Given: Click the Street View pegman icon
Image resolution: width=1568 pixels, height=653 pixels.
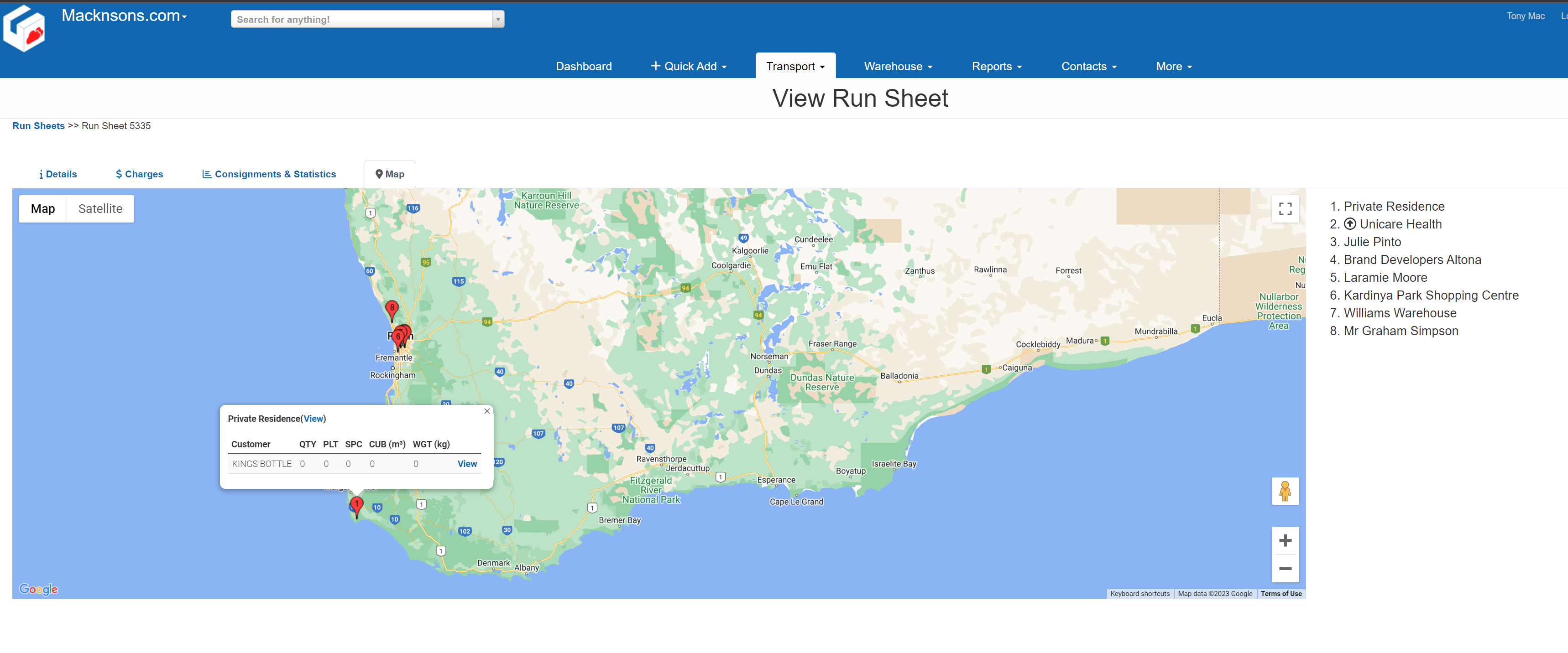Looking at the screenshot, I should point(1285,491).
